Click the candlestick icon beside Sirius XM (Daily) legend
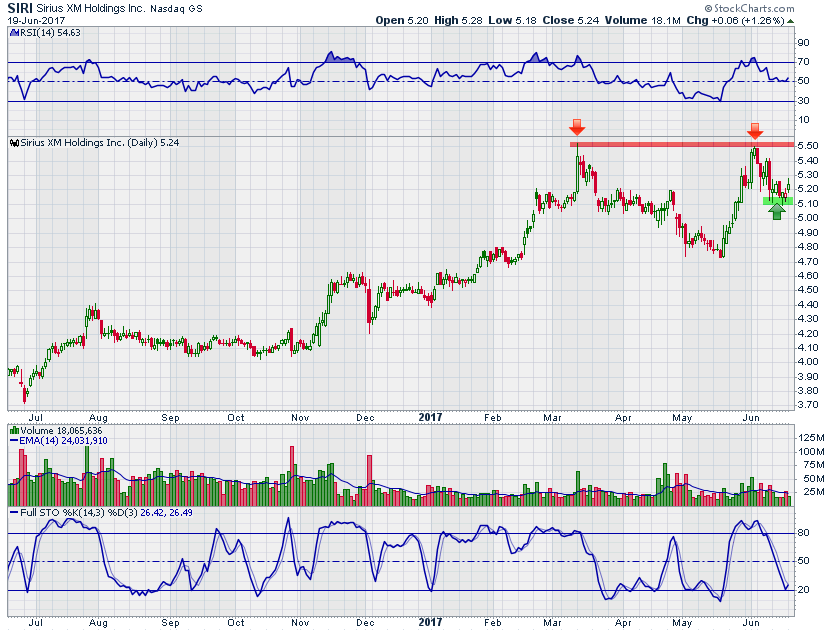Image resolution: width=831 pixels, height=636 pixels. click(x=15, y=143)
